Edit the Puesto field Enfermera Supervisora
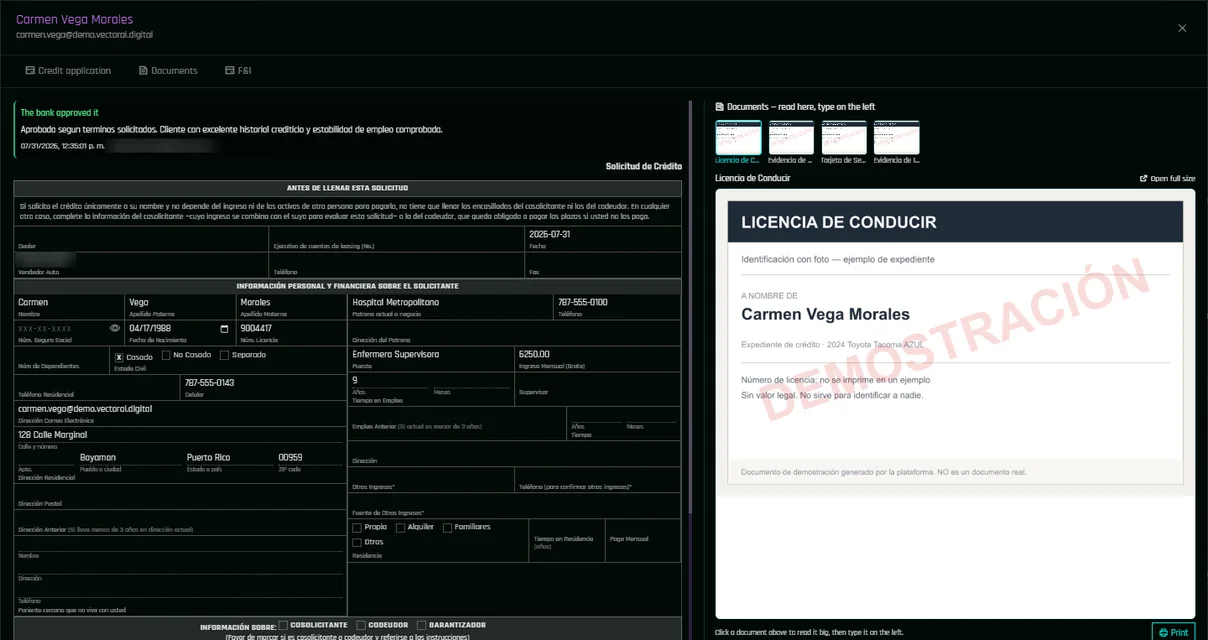Image resolution: width=1208 pixels, height=640 pixels. click(x=430, y=354)
